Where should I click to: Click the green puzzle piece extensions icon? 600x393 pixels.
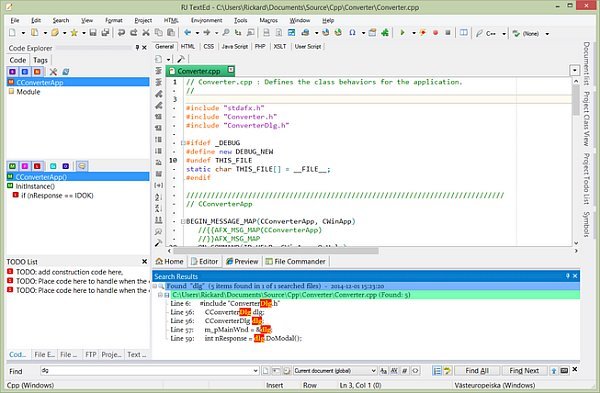(385, 33)
